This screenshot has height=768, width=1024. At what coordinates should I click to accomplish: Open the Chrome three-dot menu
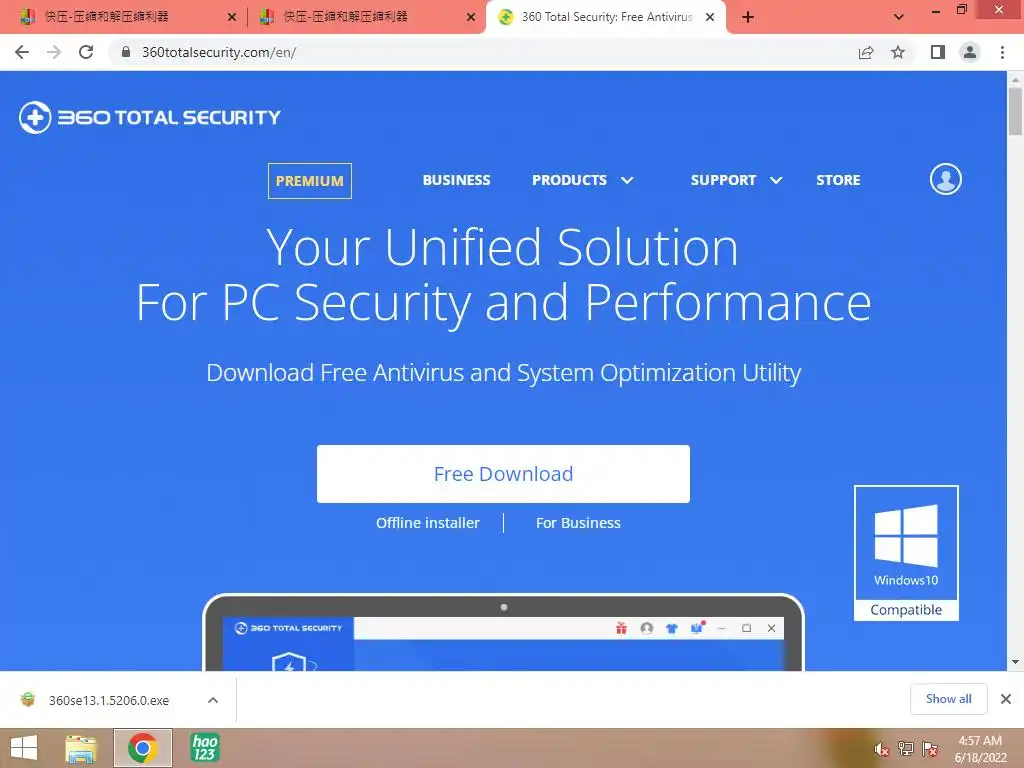pyautogui.click(x=1002, y=52)
